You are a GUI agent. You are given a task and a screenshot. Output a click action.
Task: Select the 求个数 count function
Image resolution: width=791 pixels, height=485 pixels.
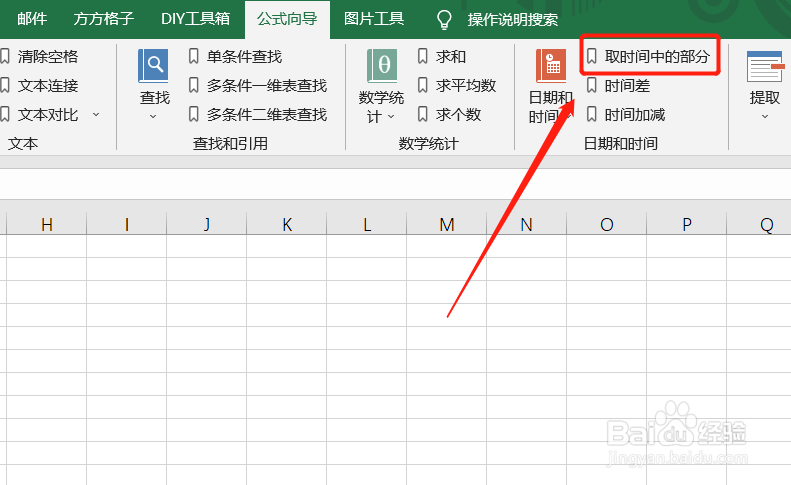pyautogui.click(x=449, y=115)
